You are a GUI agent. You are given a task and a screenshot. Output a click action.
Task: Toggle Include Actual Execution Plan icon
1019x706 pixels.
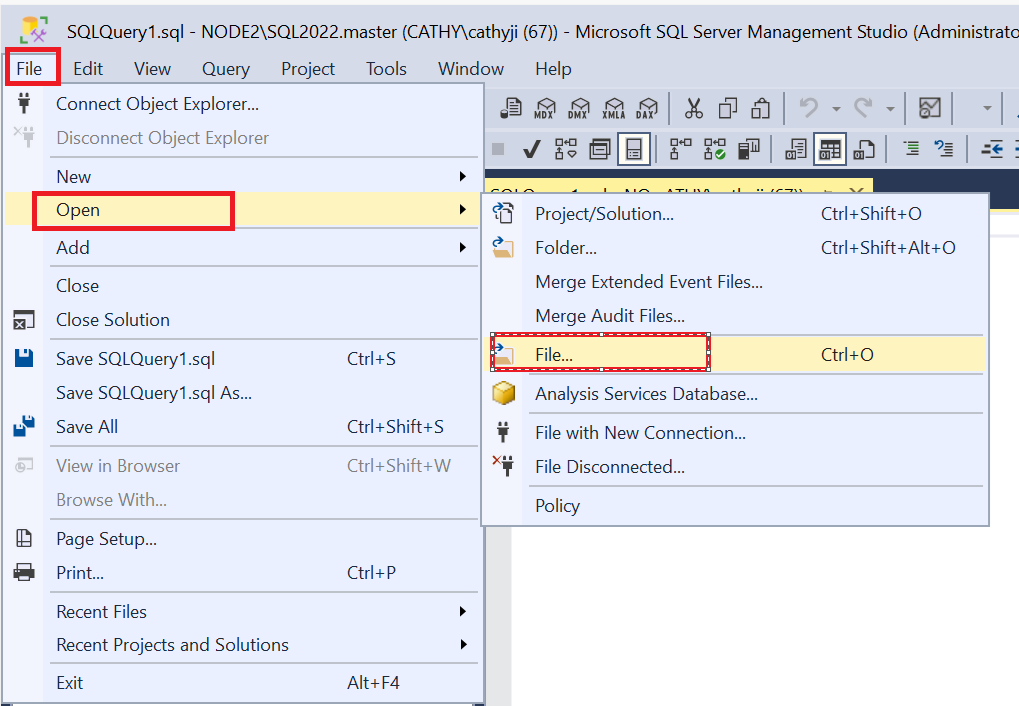coord(680,149)
